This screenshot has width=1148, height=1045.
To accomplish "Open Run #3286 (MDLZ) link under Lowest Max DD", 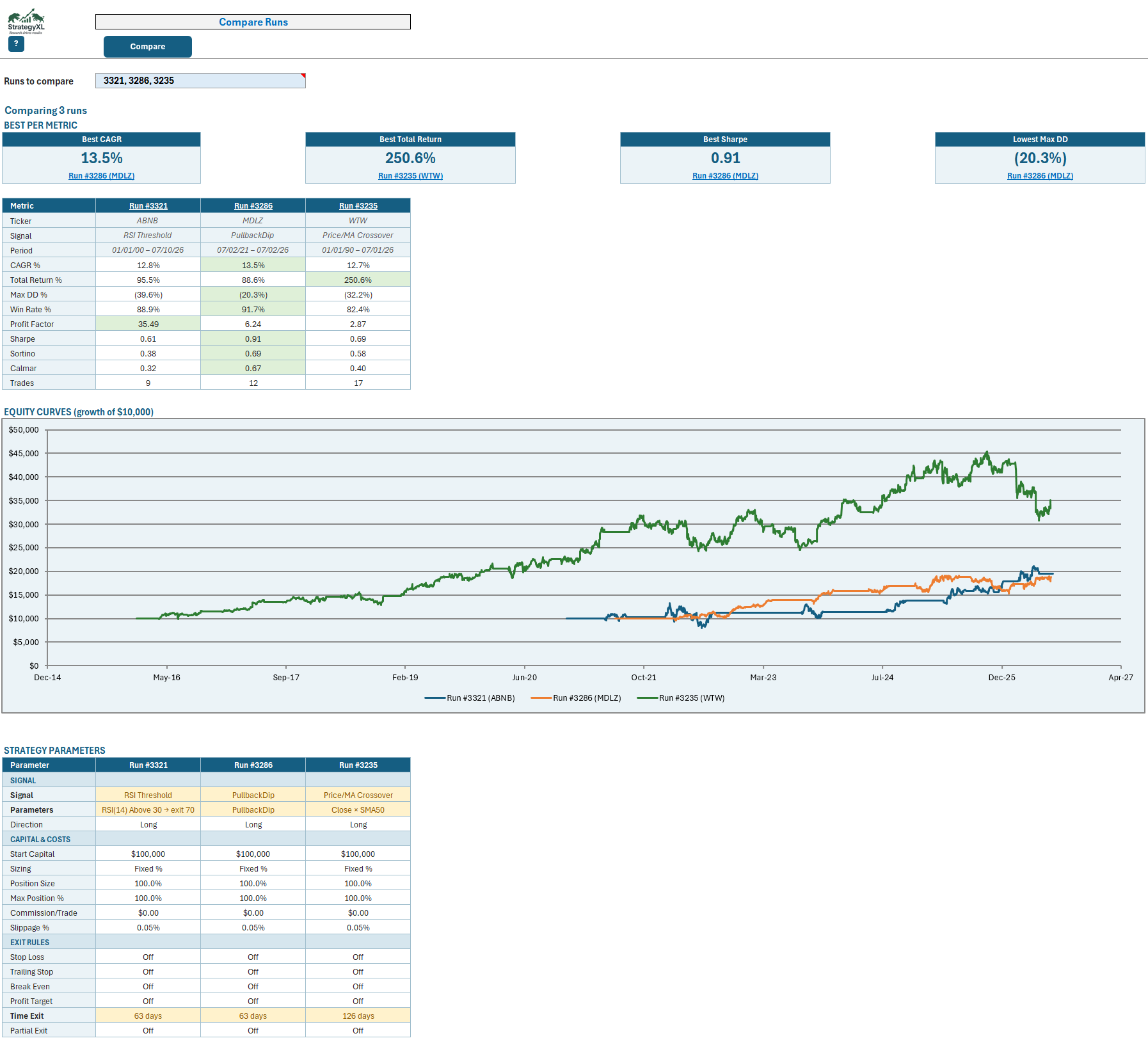I will (x=1040, y=176).
